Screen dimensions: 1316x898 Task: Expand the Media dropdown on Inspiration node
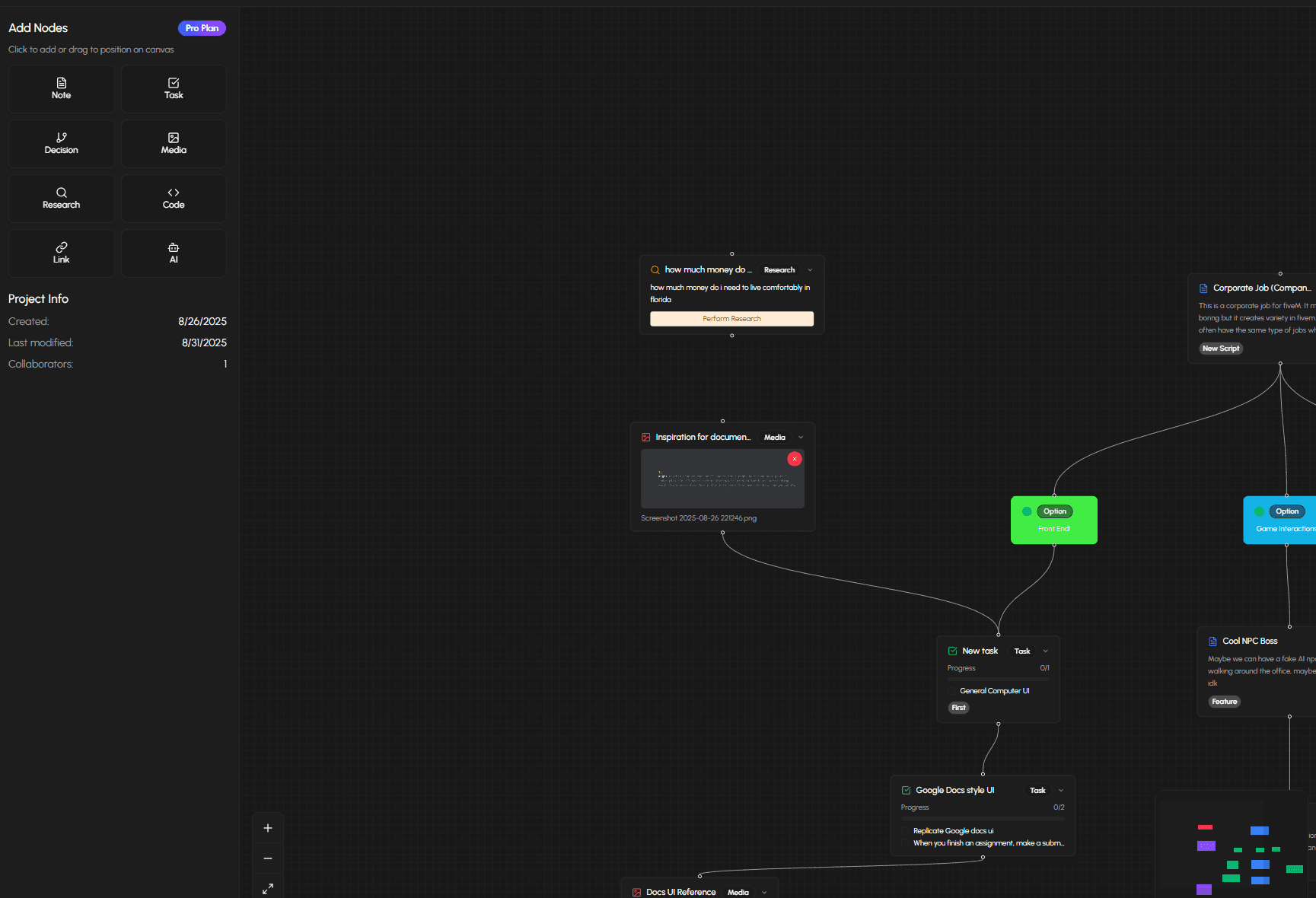tap(800, 437)
